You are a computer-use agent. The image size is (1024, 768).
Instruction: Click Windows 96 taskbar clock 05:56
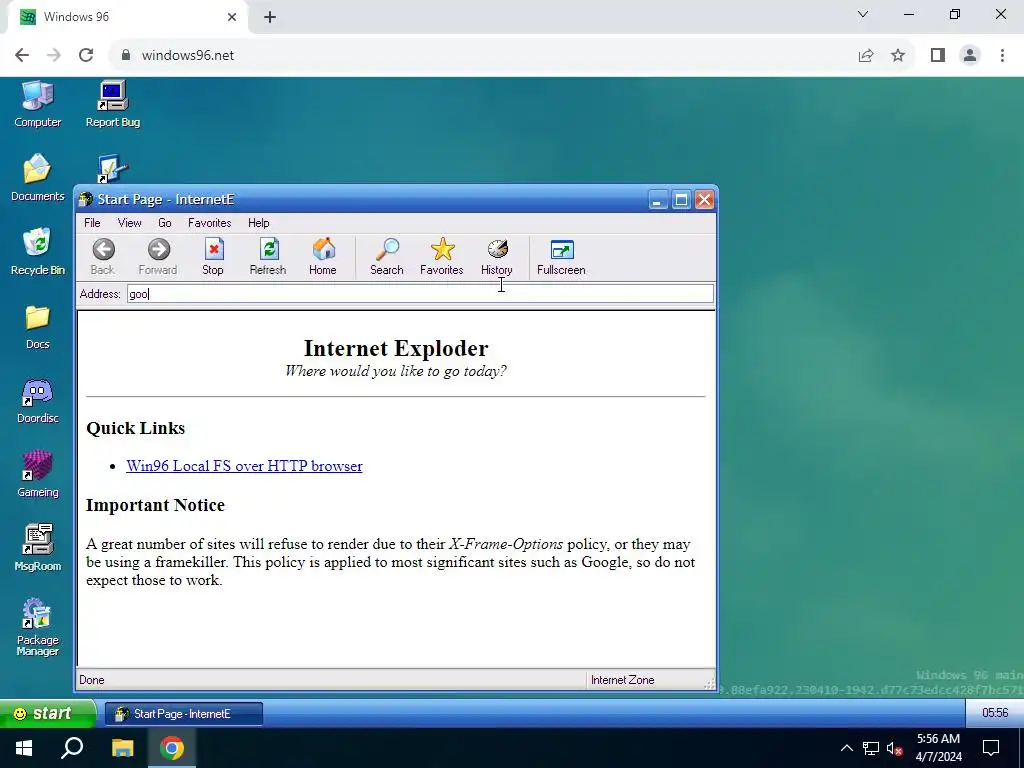[x=995, y=713]
